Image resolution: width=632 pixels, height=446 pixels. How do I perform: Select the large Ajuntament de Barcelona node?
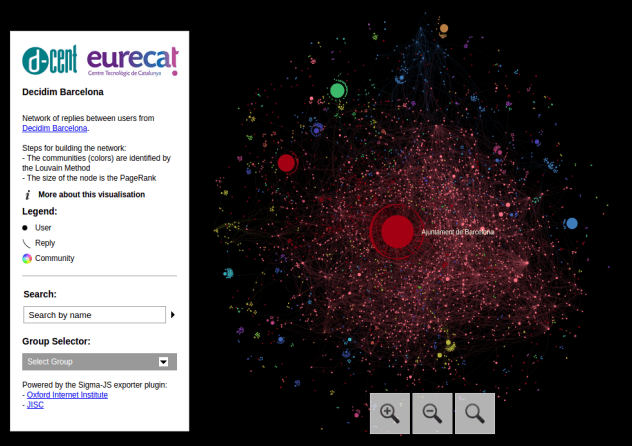coord(397,231)
